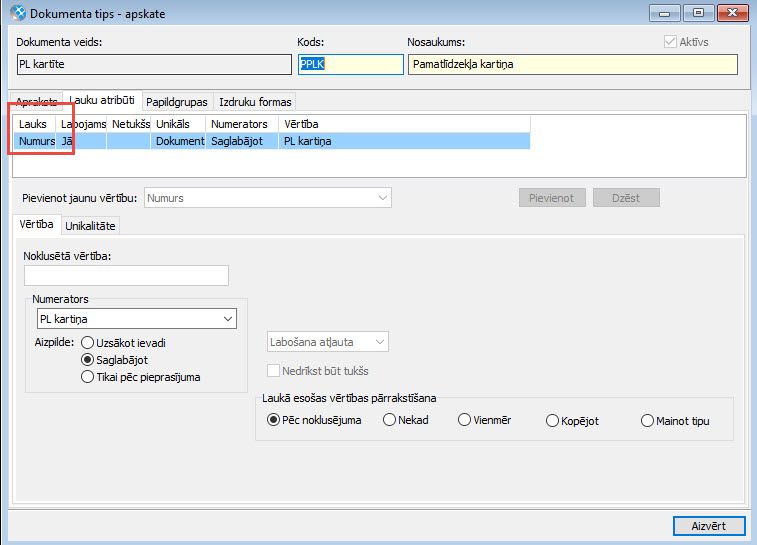Minimize the Dokumenta tips window
Screen dimensions: 757x545
point(665,13)
